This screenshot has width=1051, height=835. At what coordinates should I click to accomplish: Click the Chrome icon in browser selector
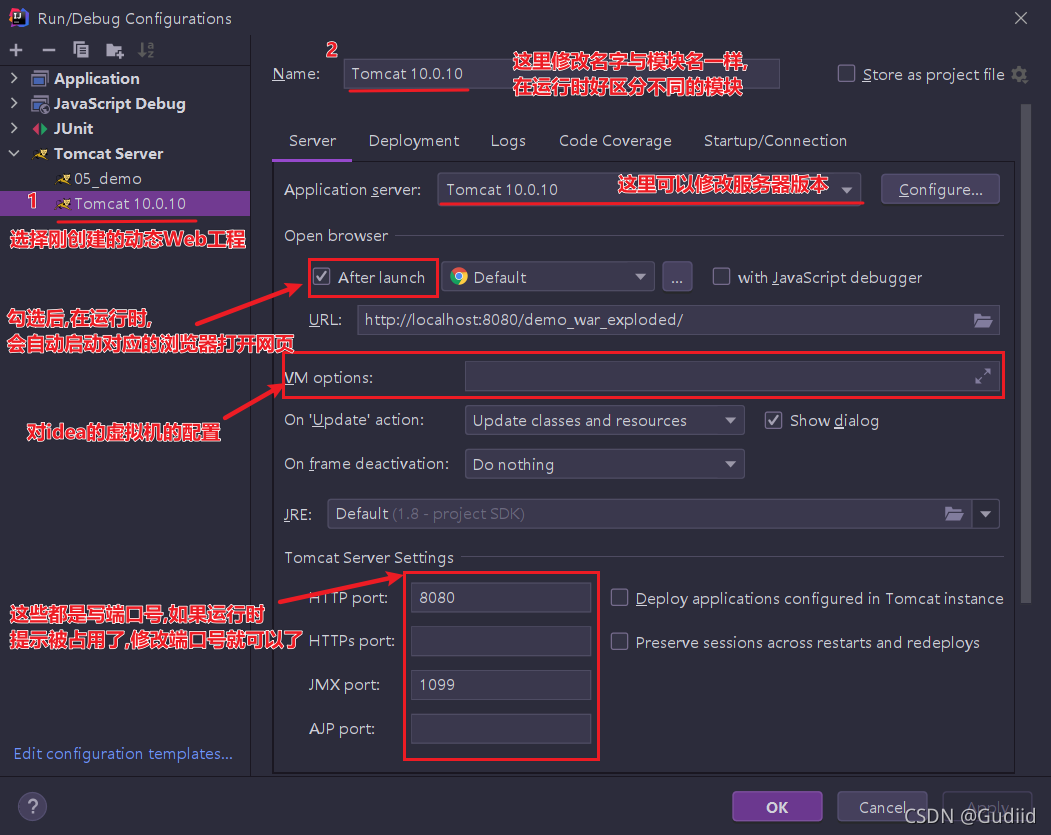(459, 277)
